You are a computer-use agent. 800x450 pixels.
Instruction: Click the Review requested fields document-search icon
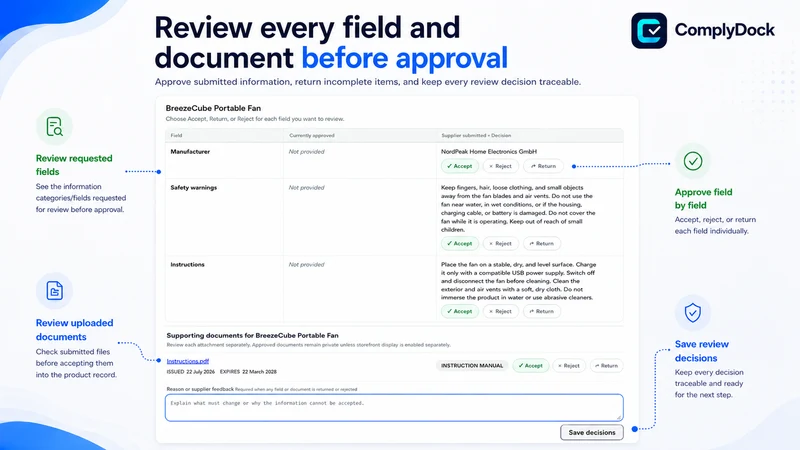54,127
